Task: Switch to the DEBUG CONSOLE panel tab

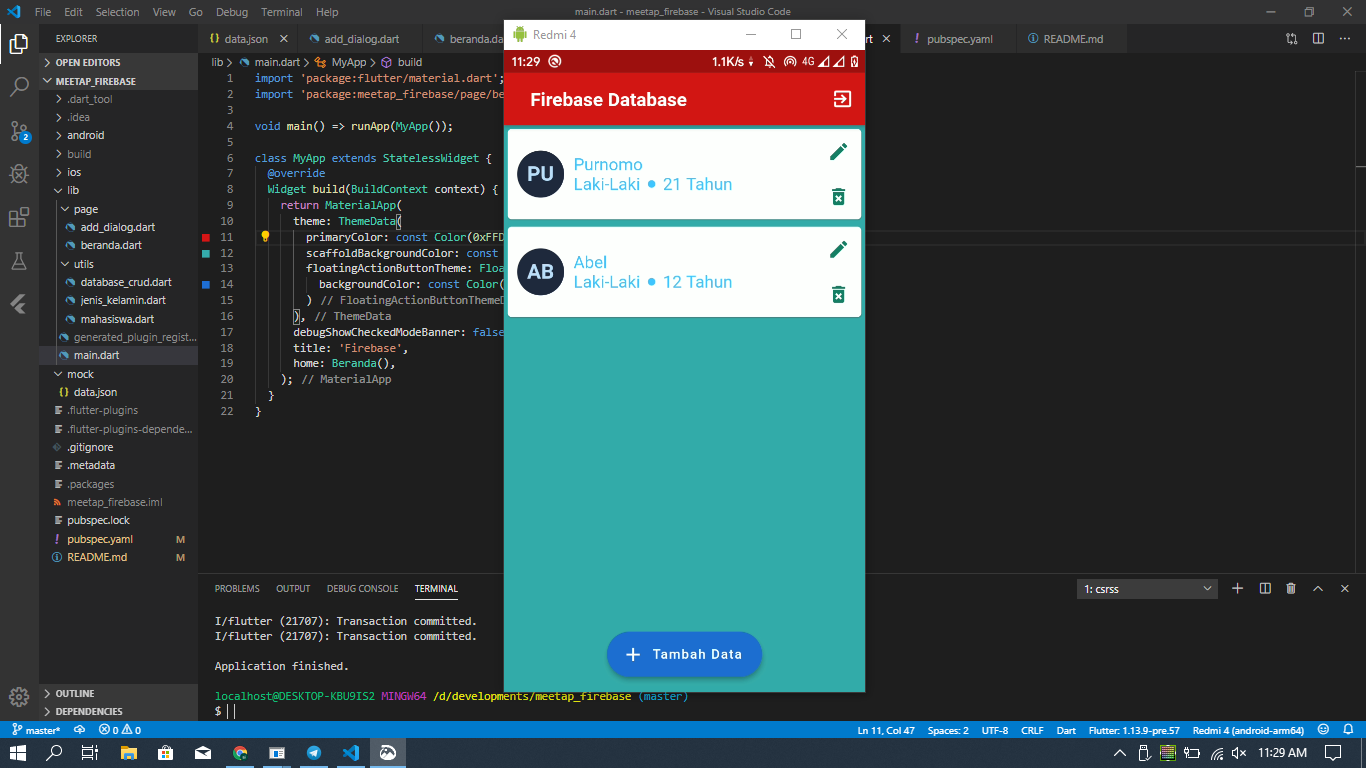Action: (x=362, y=589)
